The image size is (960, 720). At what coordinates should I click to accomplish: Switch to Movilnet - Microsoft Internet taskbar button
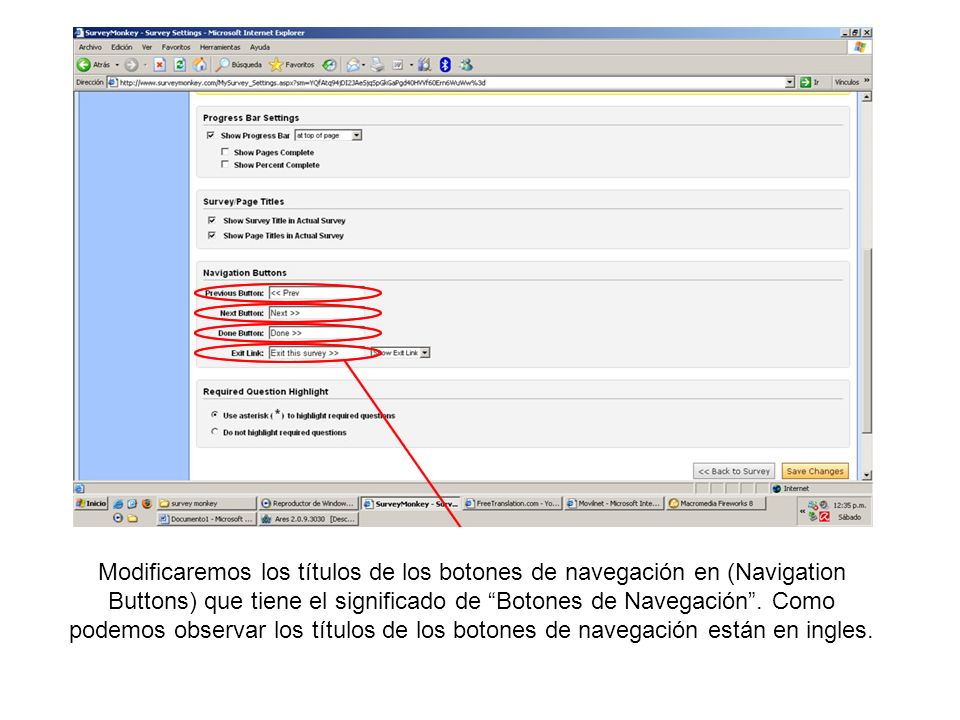(x=613, y=503)
